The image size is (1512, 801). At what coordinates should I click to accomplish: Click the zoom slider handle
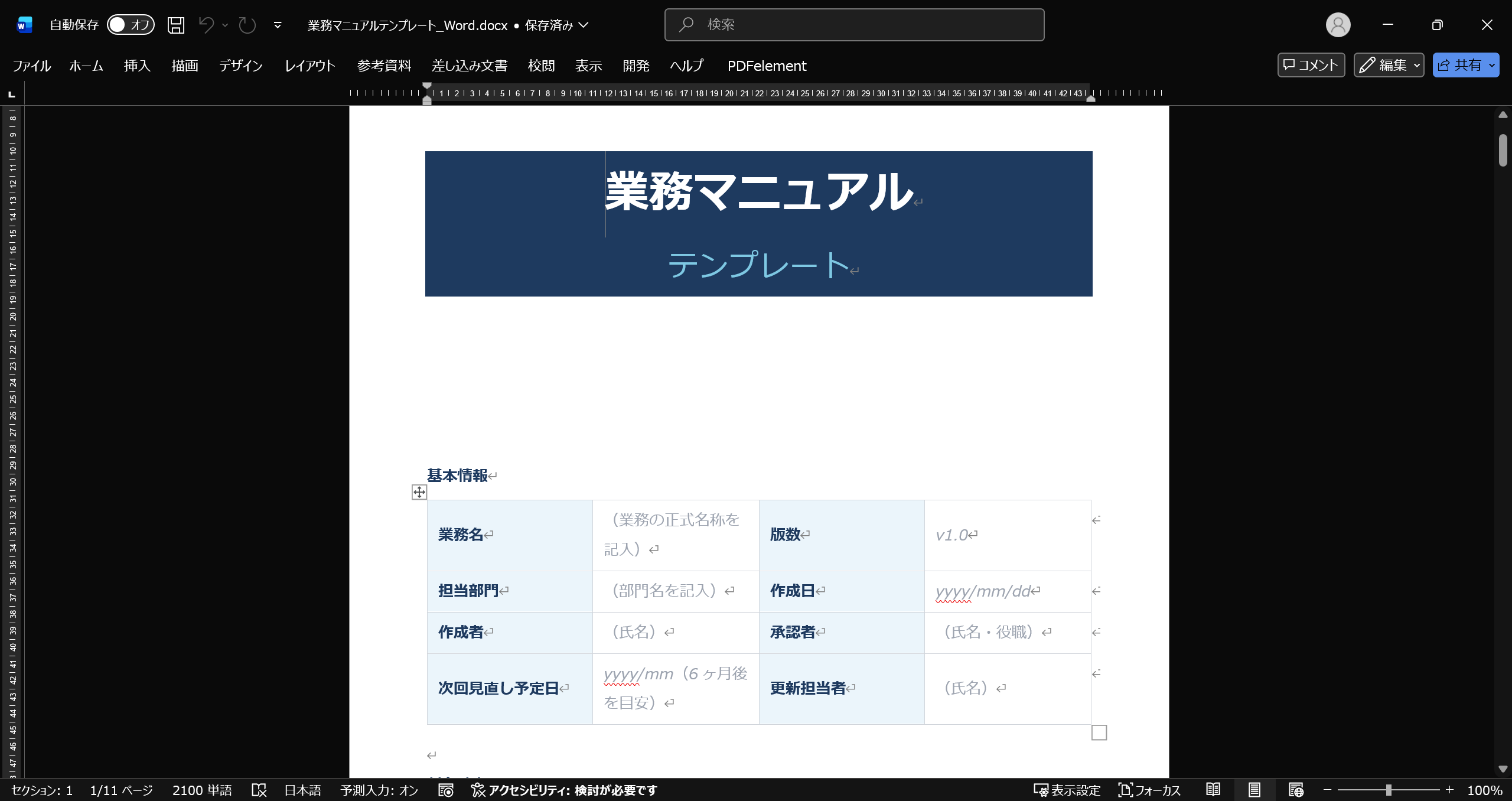tap(1389, 790)
